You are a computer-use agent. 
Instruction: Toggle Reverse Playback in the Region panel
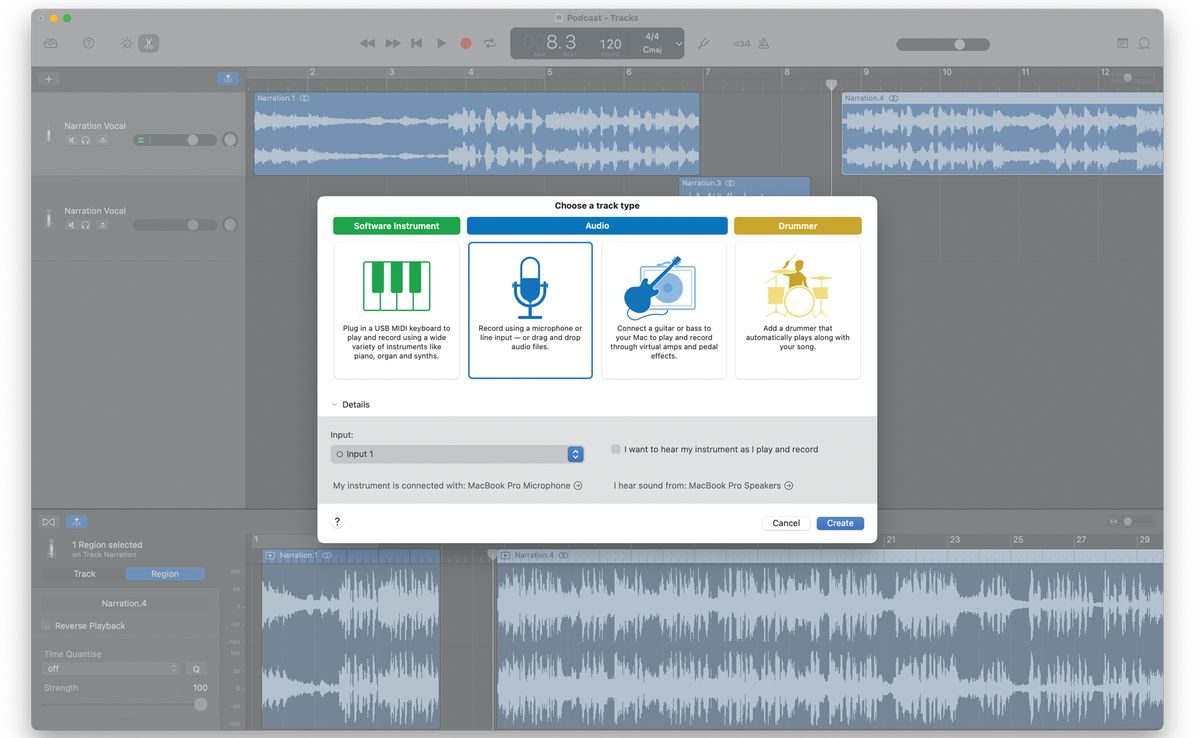pos(44,624)
